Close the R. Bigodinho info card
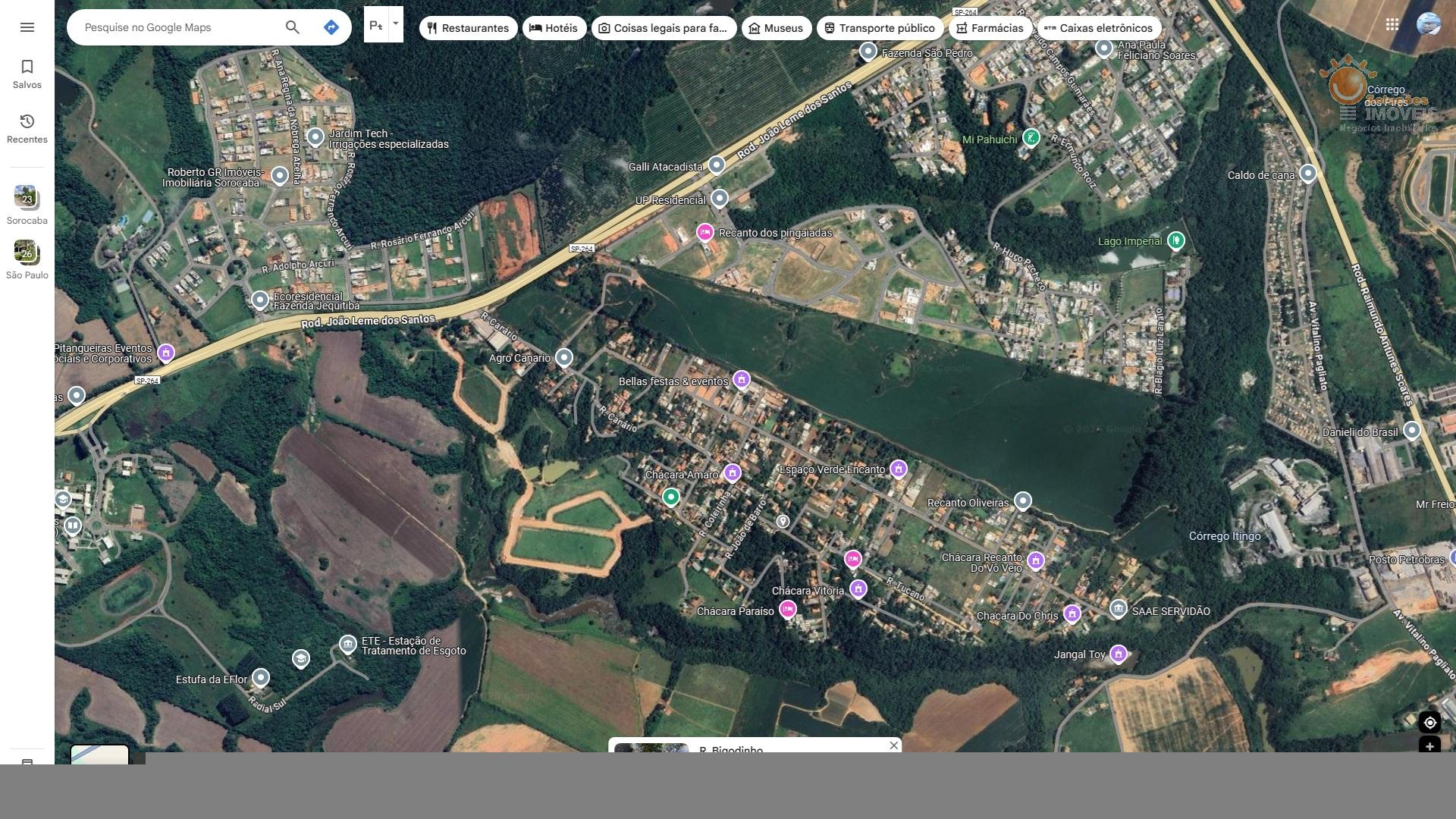The height and width of the screenshot is (819, 1456). click(x=894, y=745)
